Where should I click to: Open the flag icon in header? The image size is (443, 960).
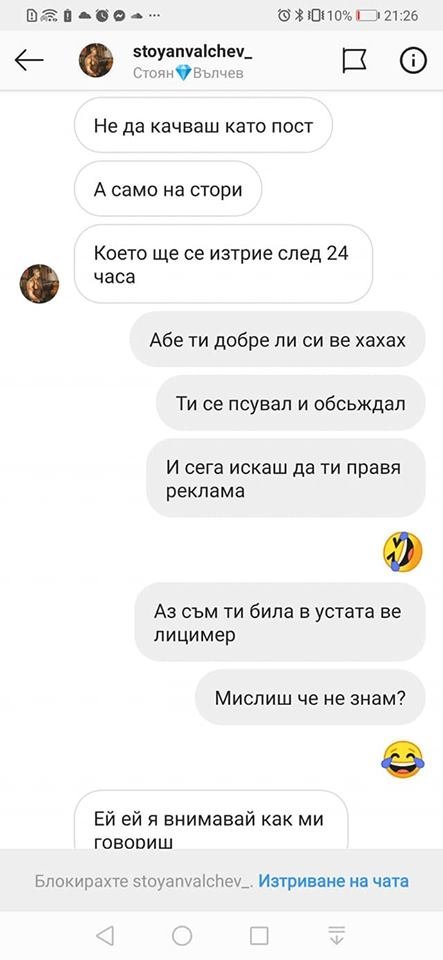point(354,60)
